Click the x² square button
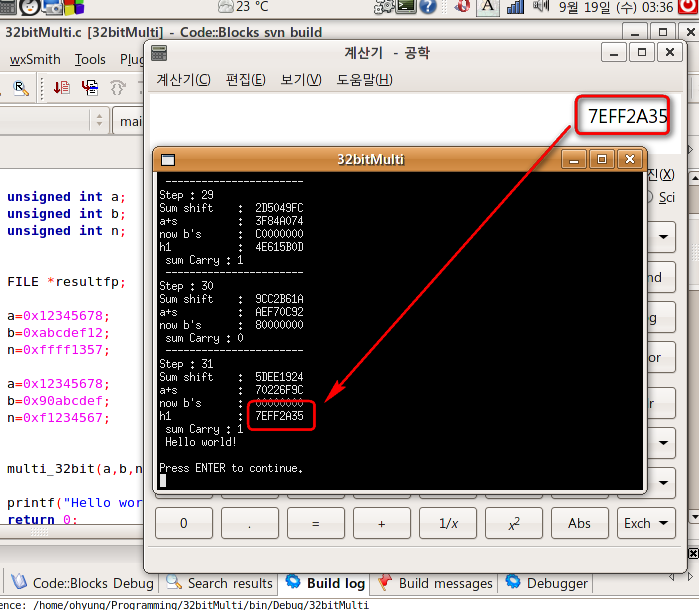This screenshot has height=610, width=699. tap(514, 523)
